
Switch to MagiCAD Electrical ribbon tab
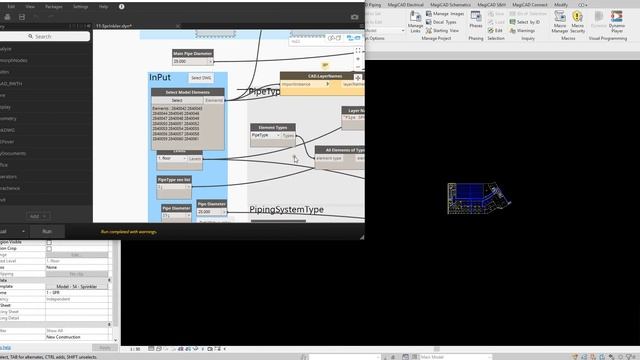tap(405, 4)
